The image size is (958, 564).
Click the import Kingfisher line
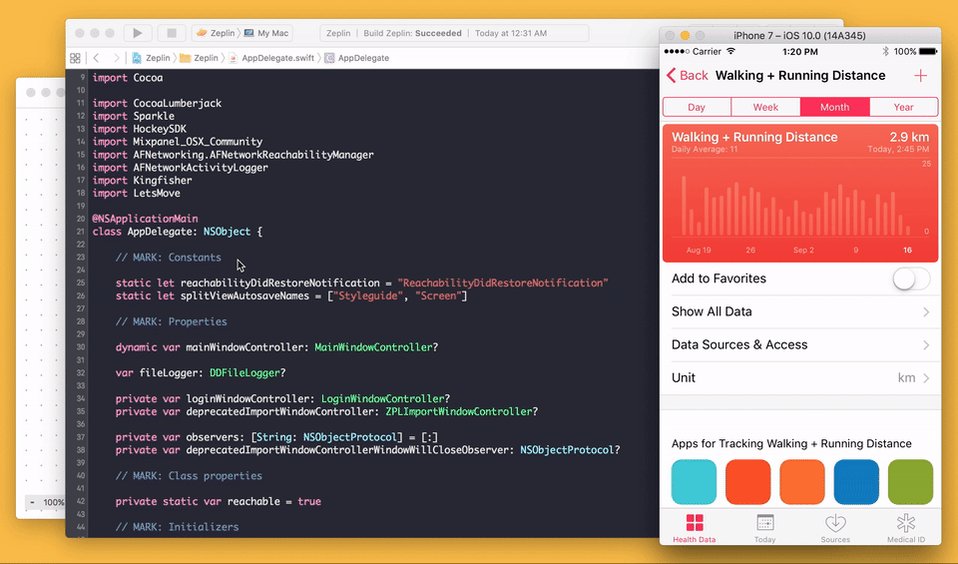coord(142,180)
